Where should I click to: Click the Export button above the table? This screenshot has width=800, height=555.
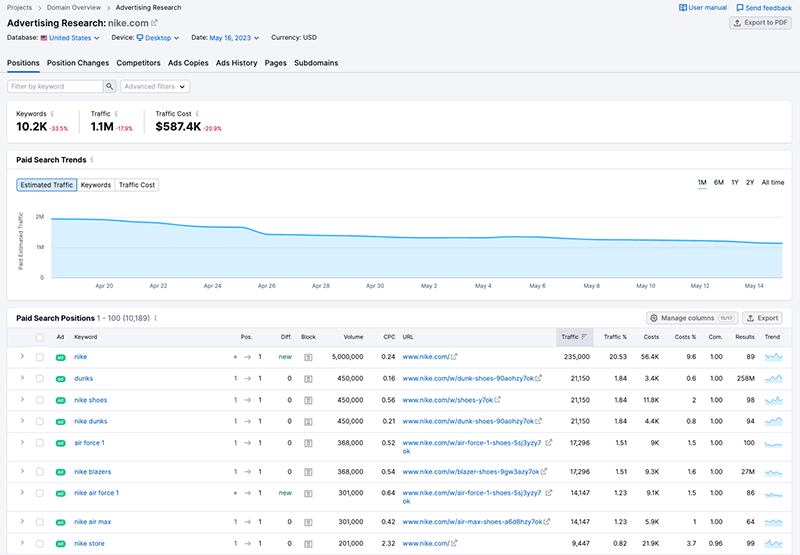pos(762,318)
